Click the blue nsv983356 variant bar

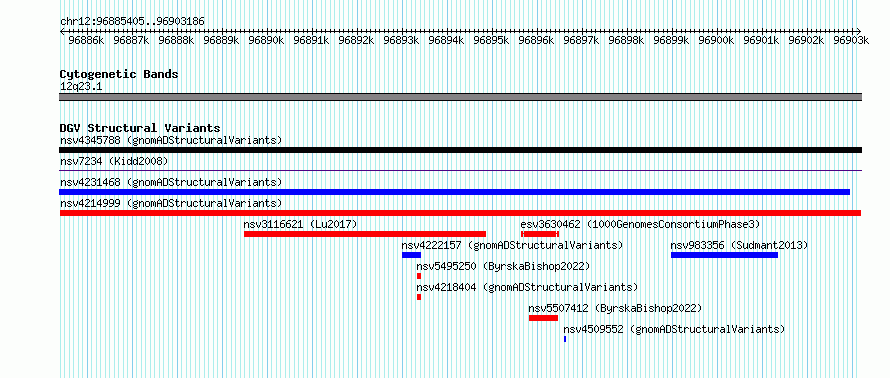click(x=724, y=255)
